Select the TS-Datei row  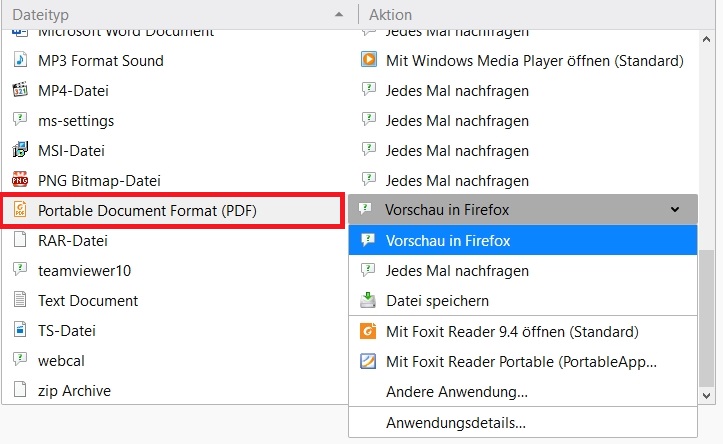(174, 330)
